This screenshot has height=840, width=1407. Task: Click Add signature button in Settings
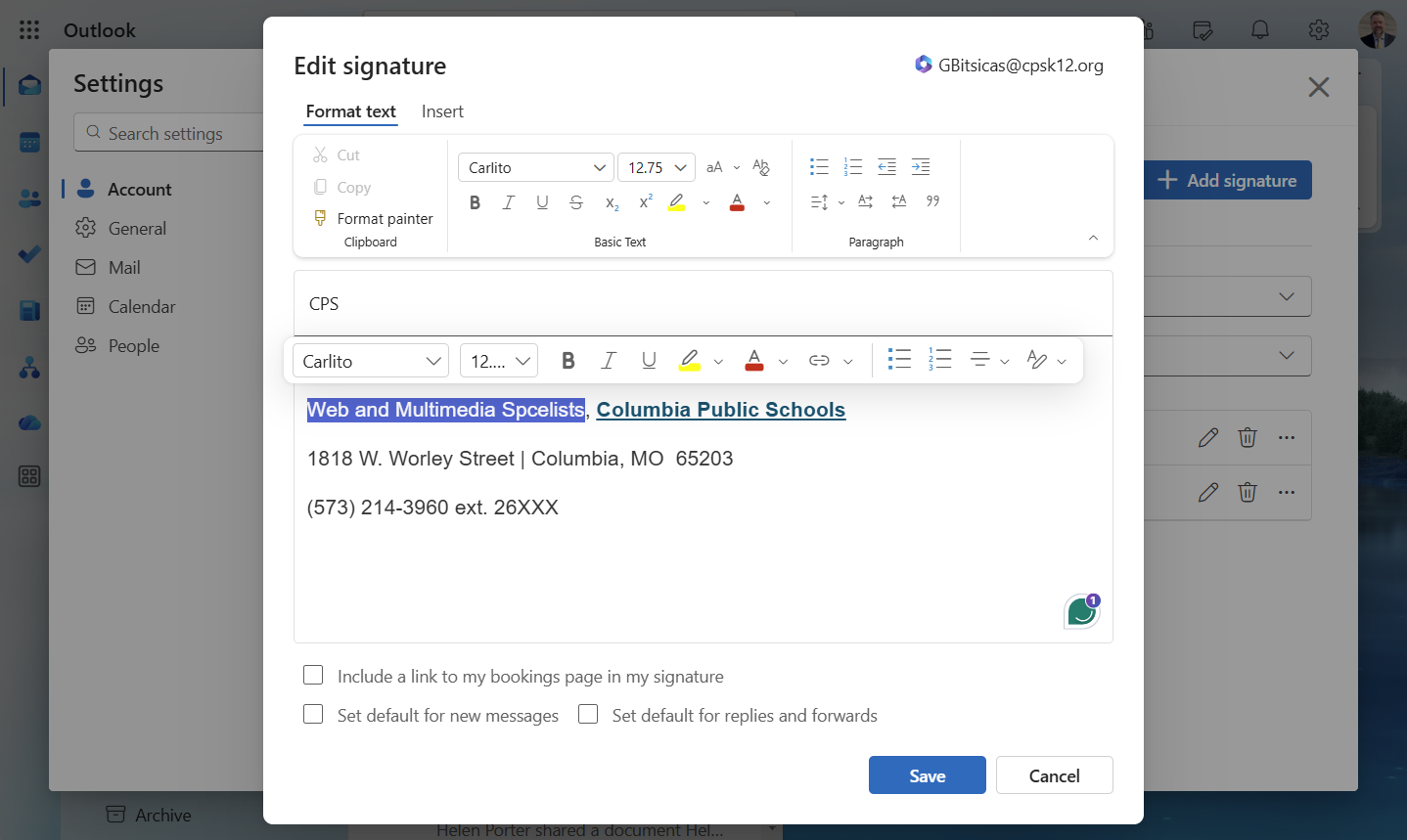(x=1228, y=180)
